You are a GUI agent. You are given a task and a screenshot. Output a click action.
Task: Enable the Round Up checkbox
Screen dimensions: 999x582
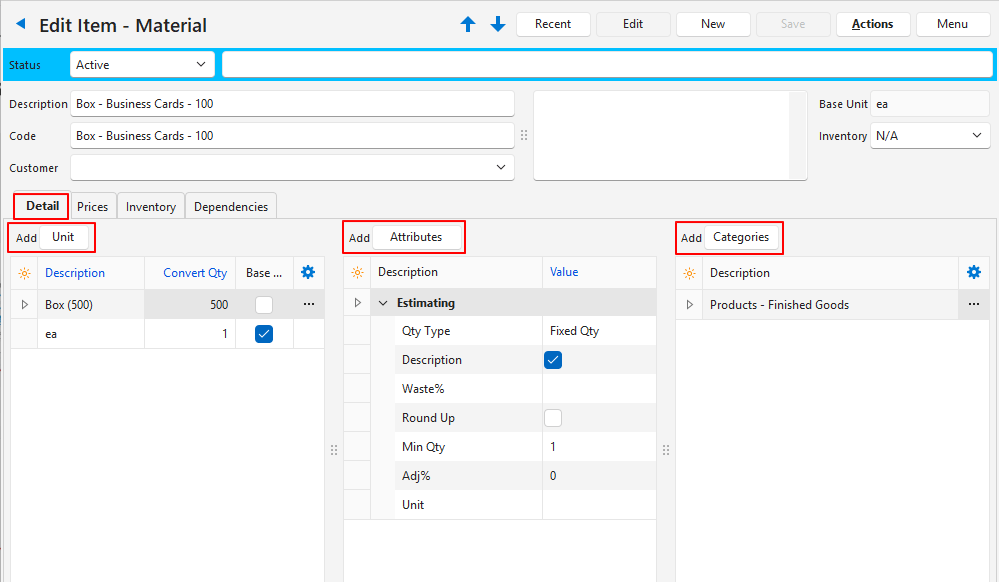click(553, 418)
